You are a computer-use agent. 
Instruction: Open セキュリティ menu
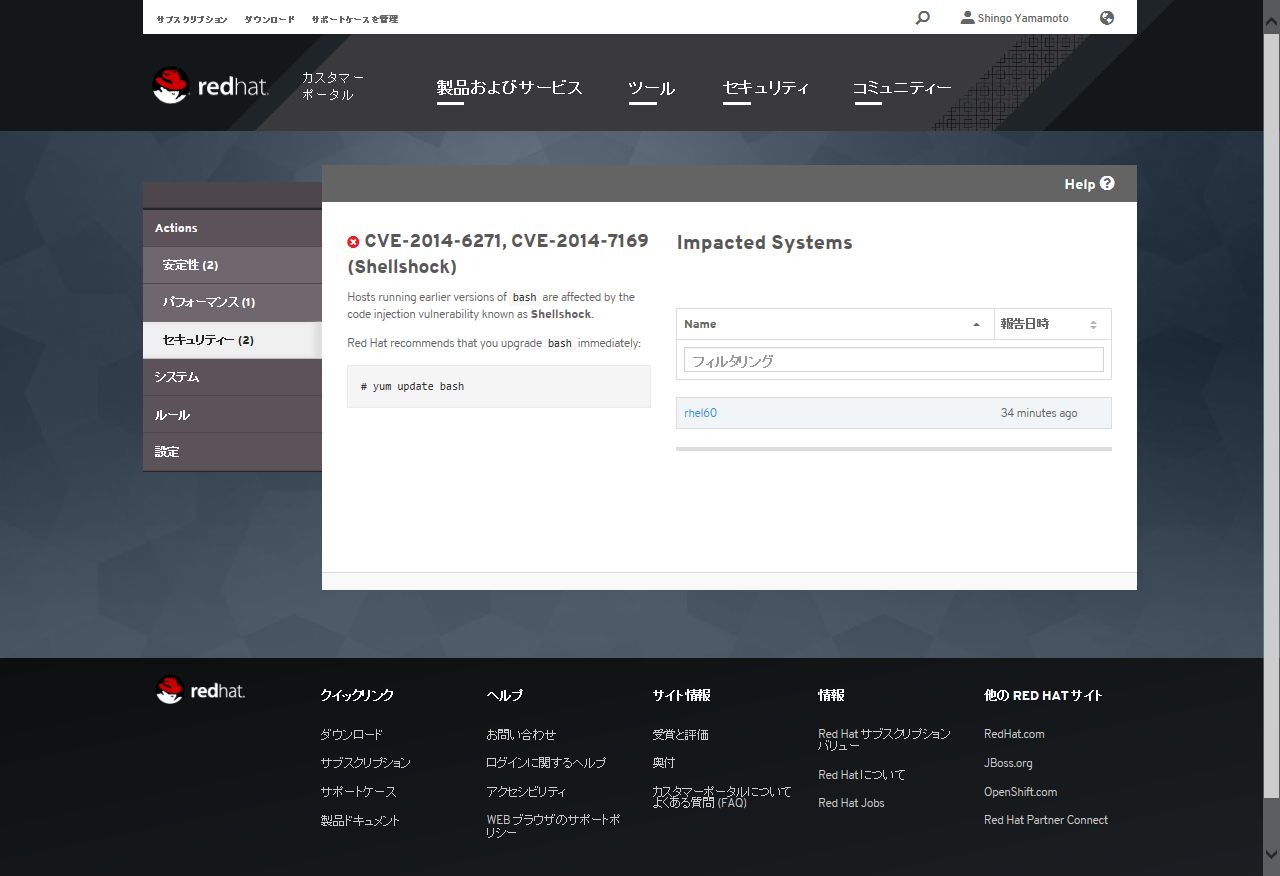click(x=766, y=88)
